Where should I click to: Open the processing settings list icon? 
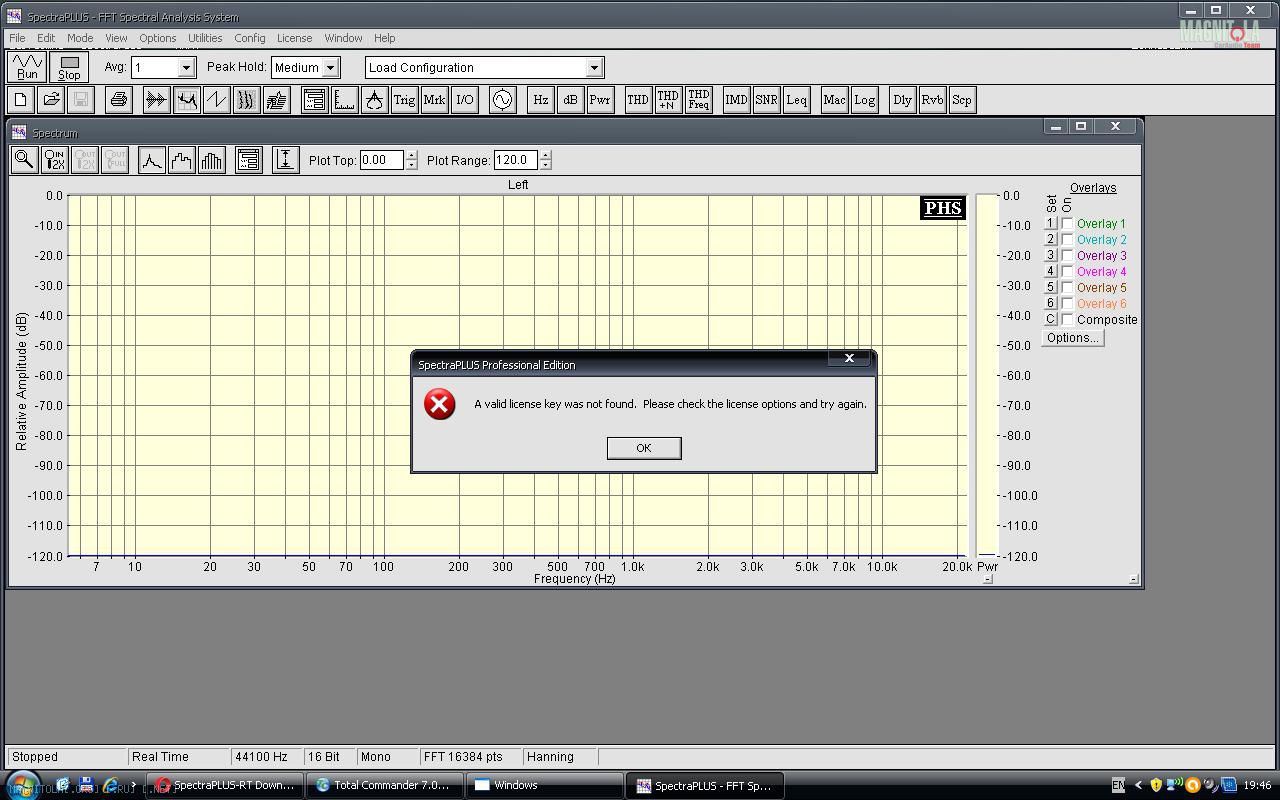(314, 100)
